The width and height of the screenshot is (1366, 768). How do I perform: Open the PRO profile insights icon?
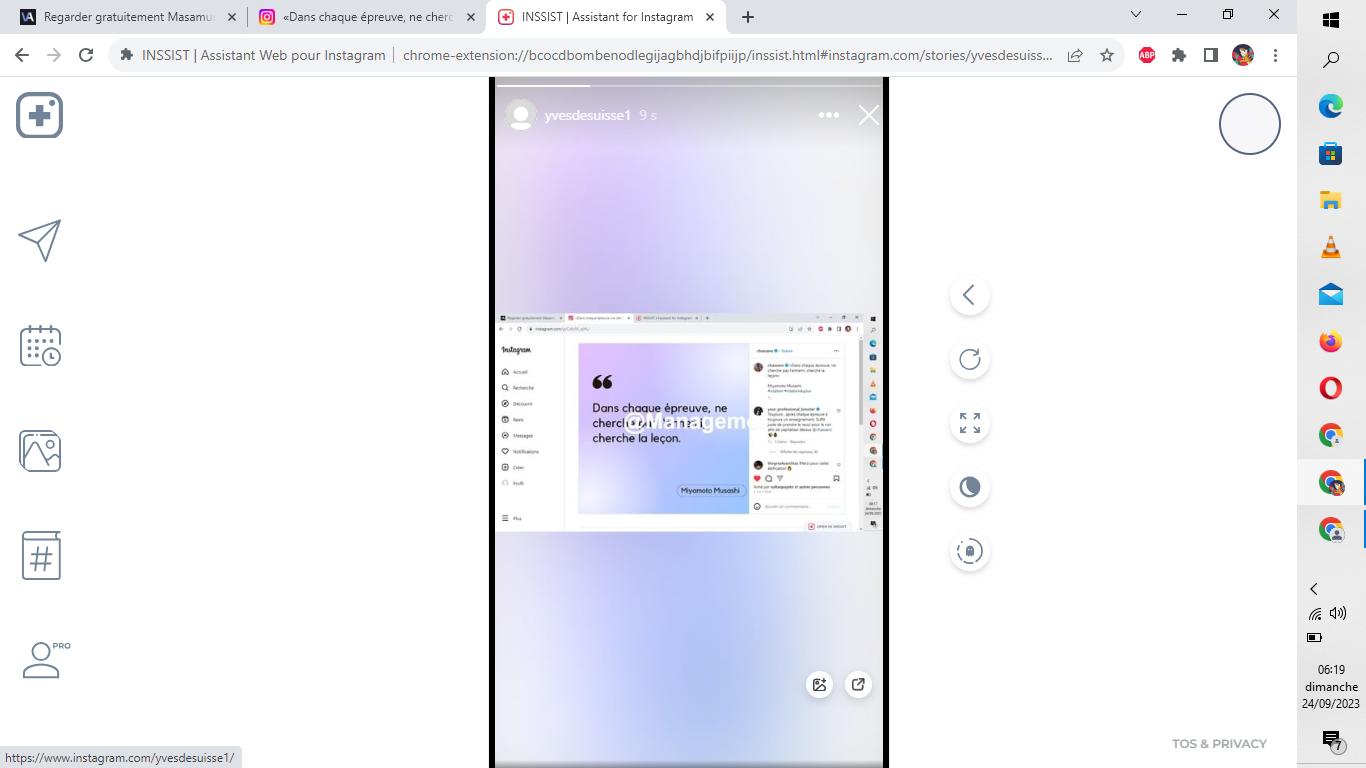[42, 660]
